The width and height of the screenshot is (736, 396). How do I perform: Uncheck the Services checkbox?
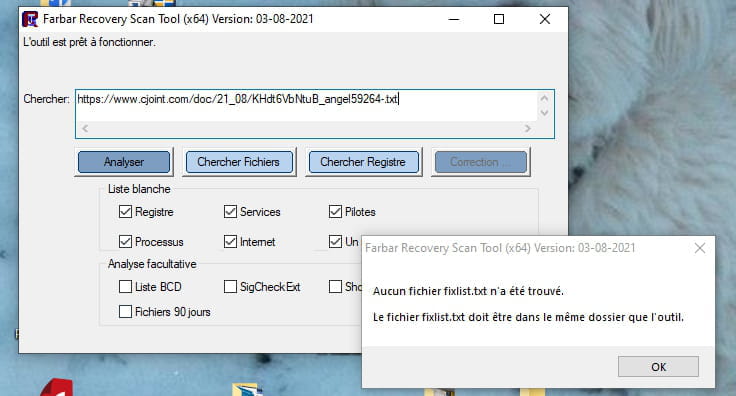(x=230, y=212)
